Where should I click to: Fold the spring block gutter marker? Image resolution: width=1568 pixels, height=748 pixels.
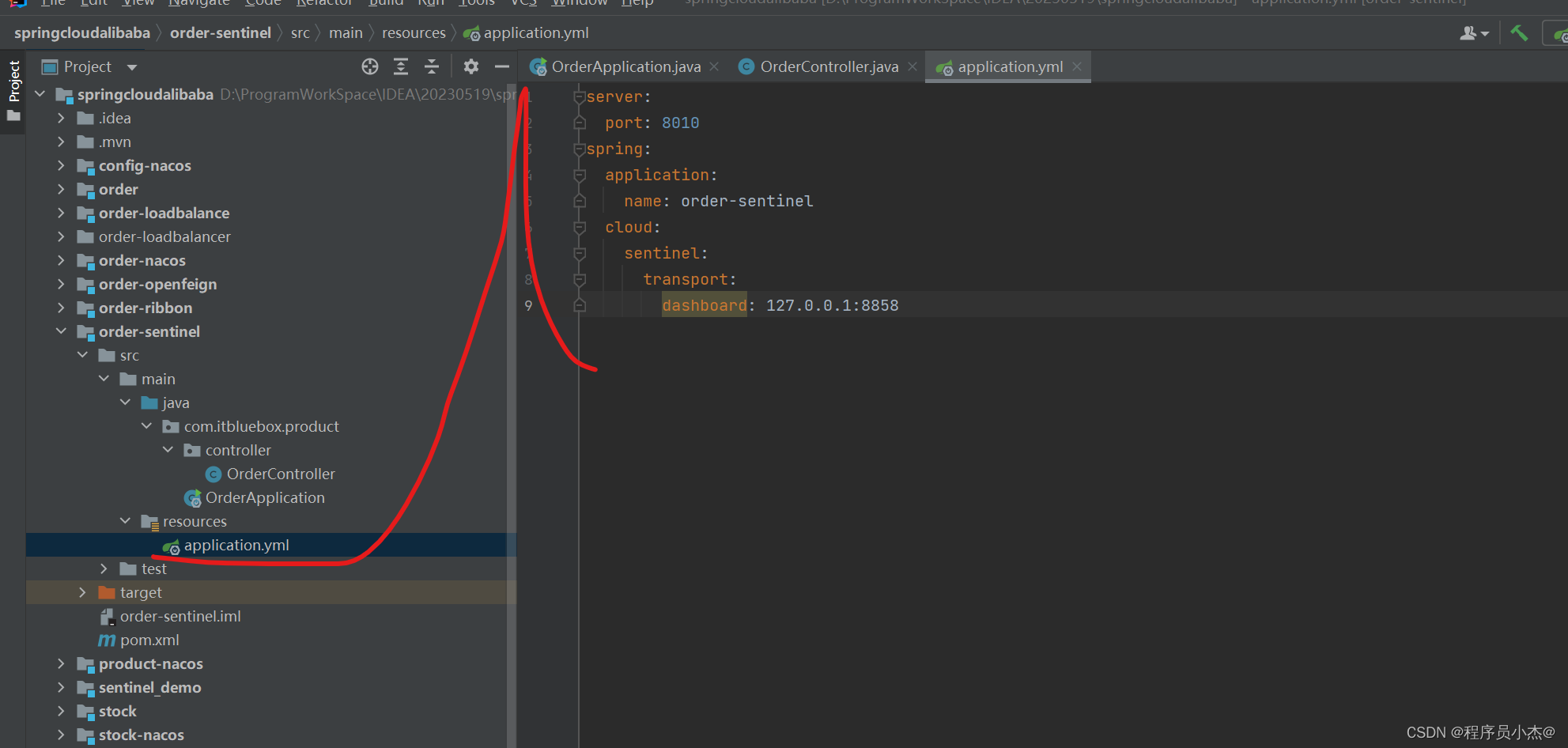tap(580, 149)
